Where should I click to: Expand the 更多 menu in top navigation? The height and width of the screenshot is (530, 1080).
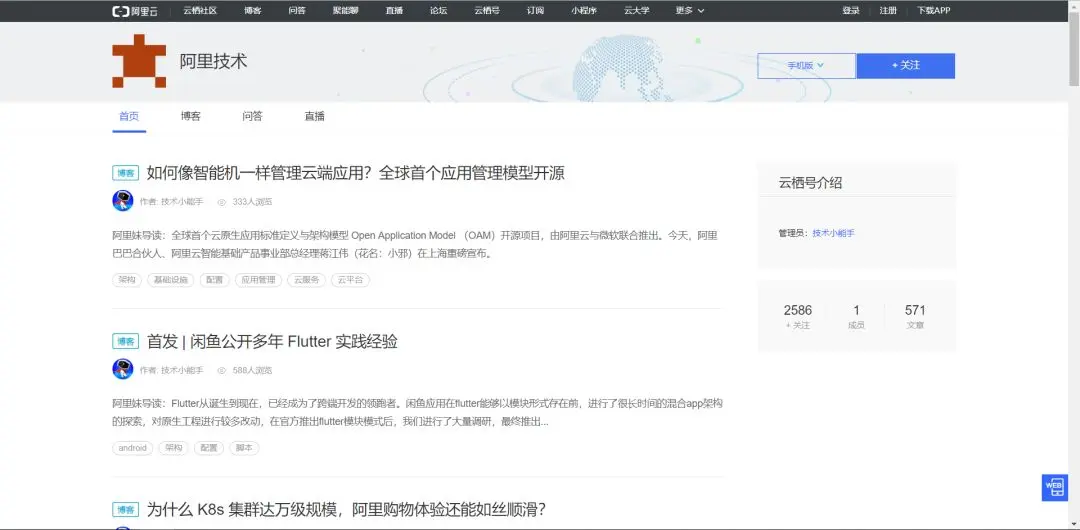(x=689, y=10)
